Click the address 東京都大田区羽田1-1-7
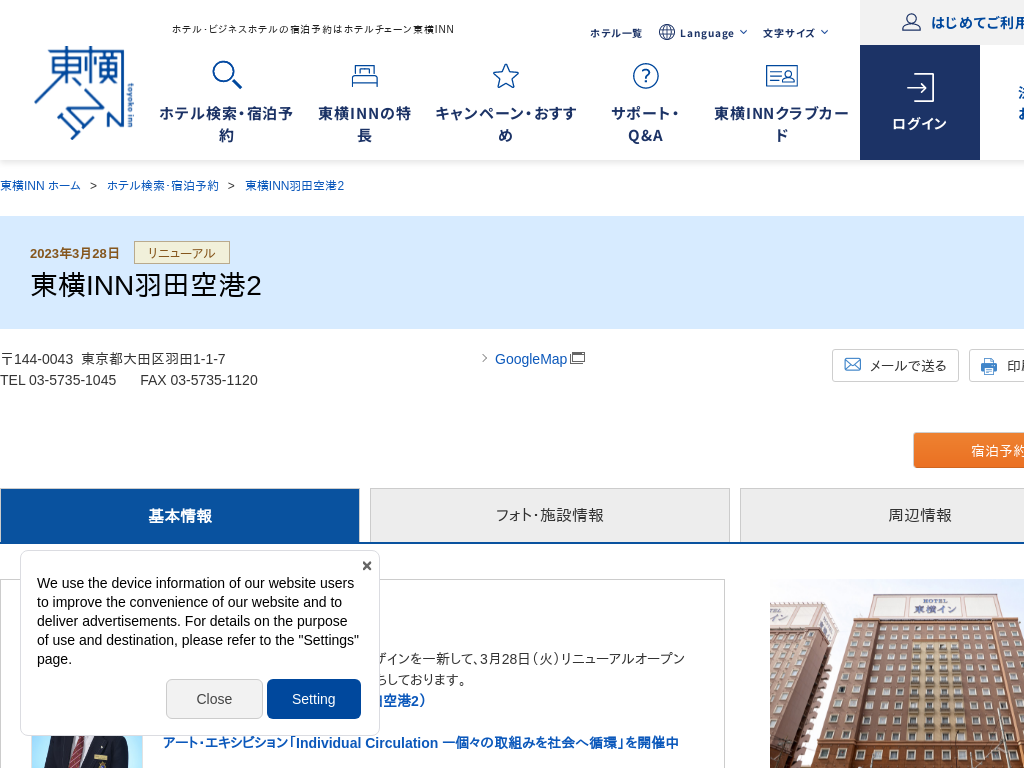The image size is (1024, 768). [153, 359]
